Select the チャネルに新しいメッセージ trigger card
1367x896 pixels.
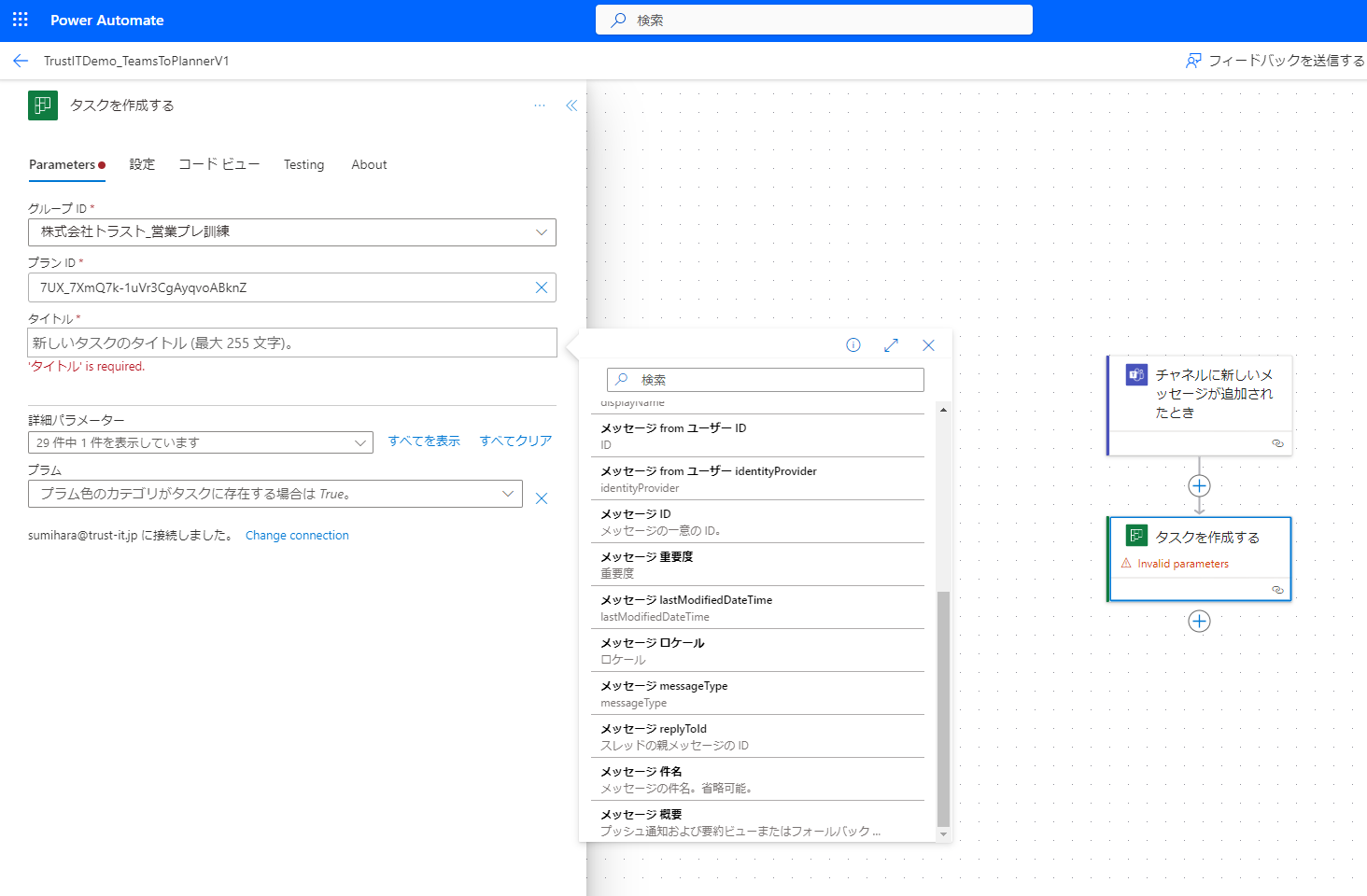click(x=1199, y=405)
